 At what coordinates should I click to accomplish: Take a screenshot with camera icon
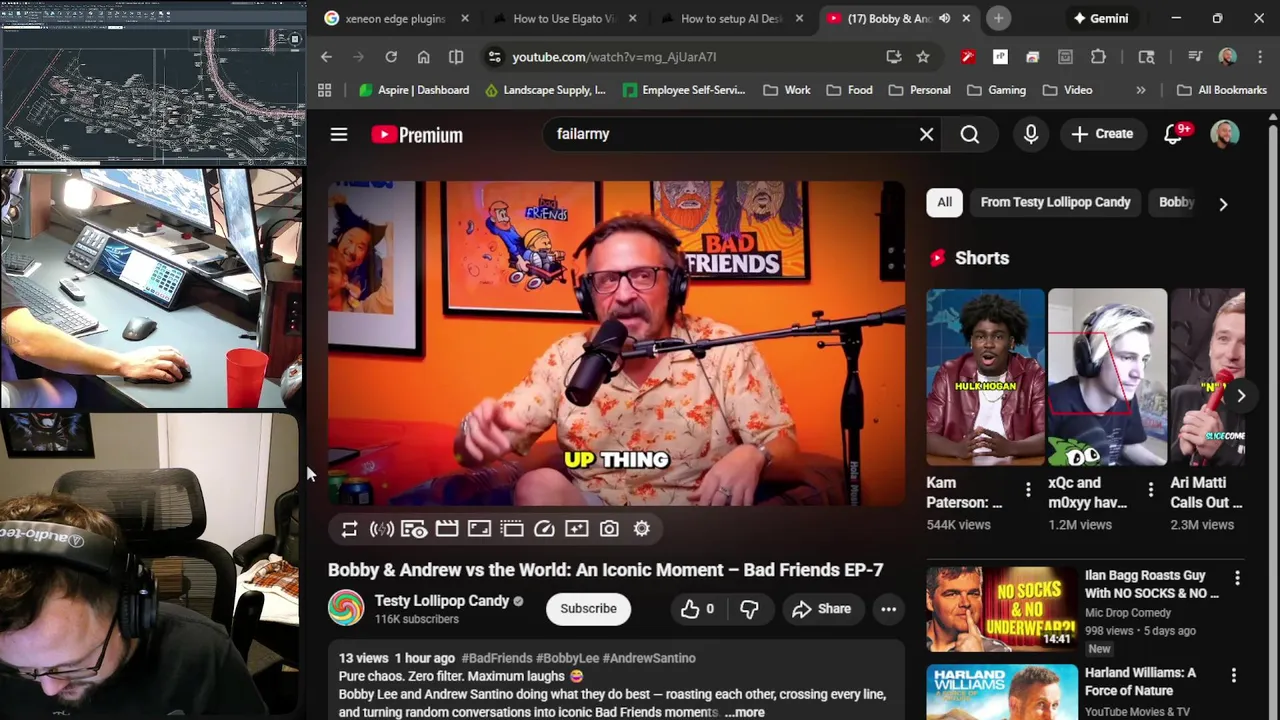pyautogui.click(x=609, y=529)
